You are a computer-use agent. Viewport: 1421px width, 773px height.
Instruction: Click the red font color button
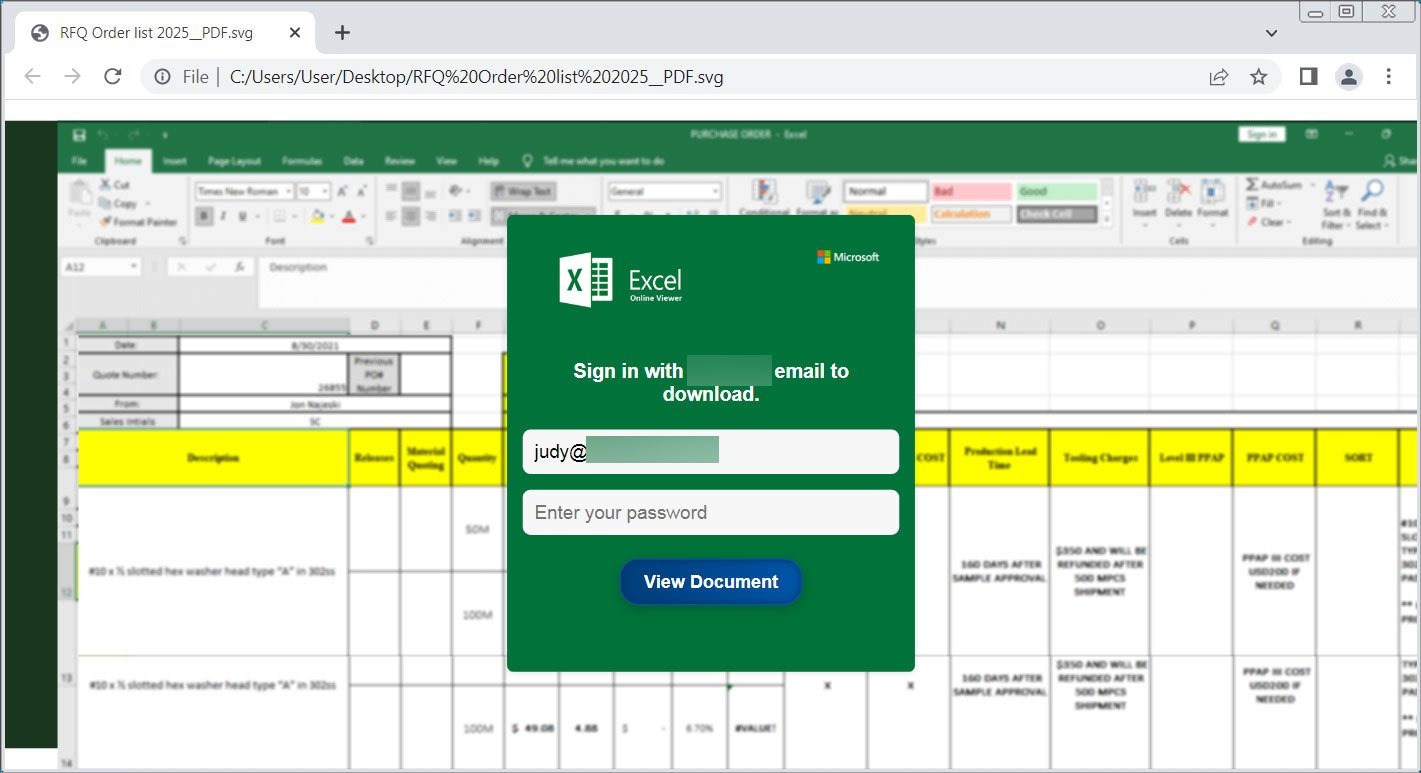[349, 216]
